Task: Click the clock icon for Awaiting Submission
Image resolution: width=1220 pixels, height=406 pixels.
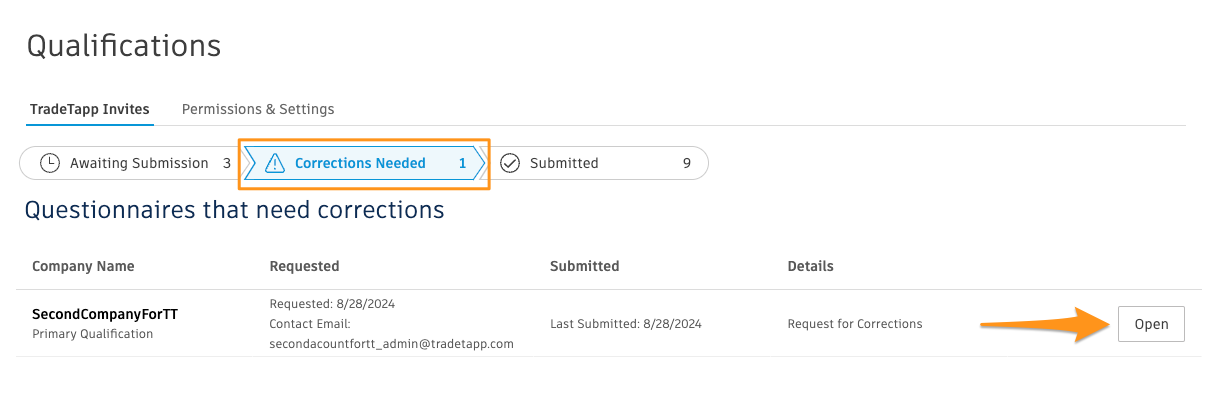Action: pyautogui.click(x=49, y=163)
